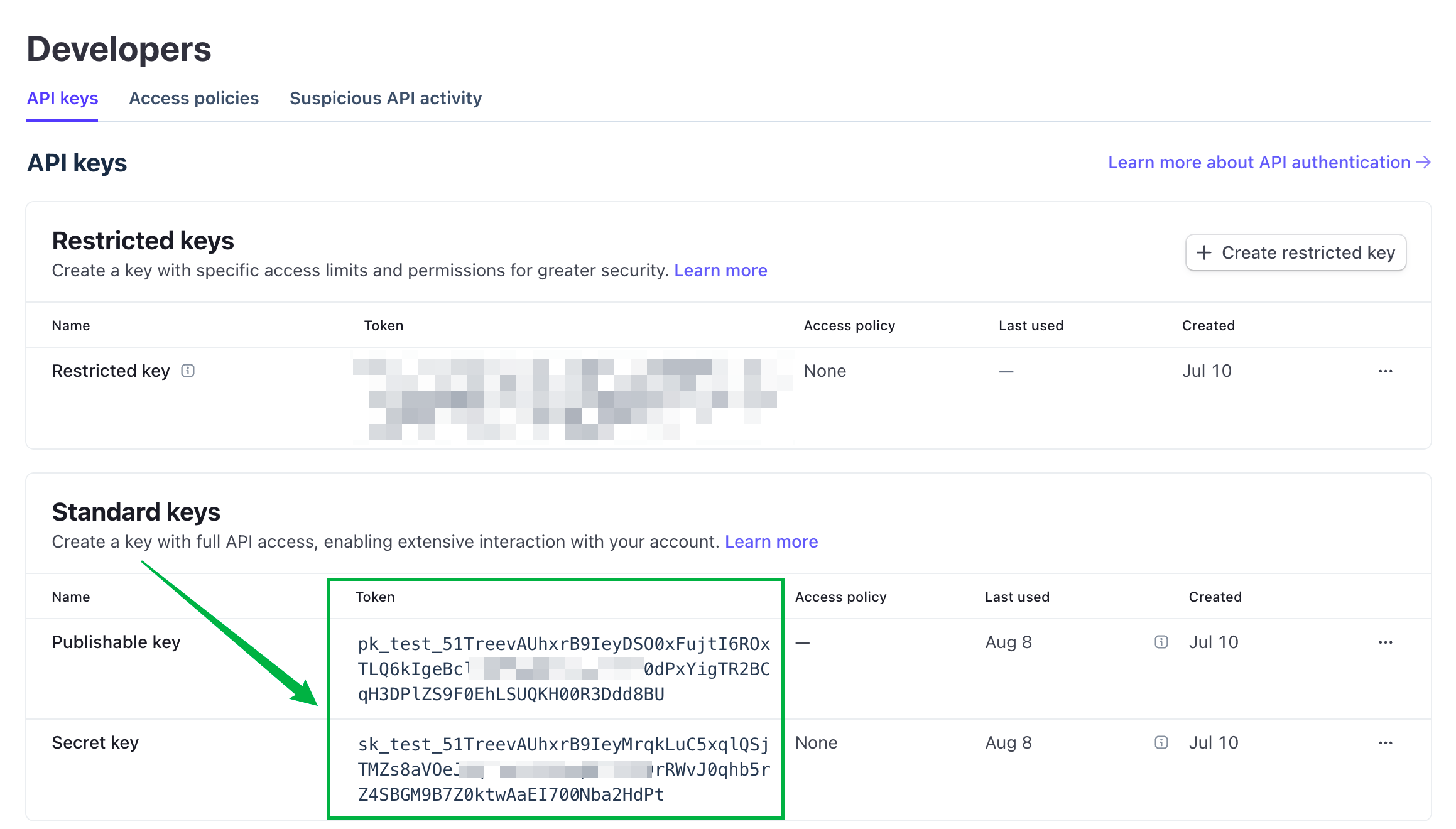Click info icon in Publishable key row
This screenshot has width=1456, height=829.
point(1161,642)
